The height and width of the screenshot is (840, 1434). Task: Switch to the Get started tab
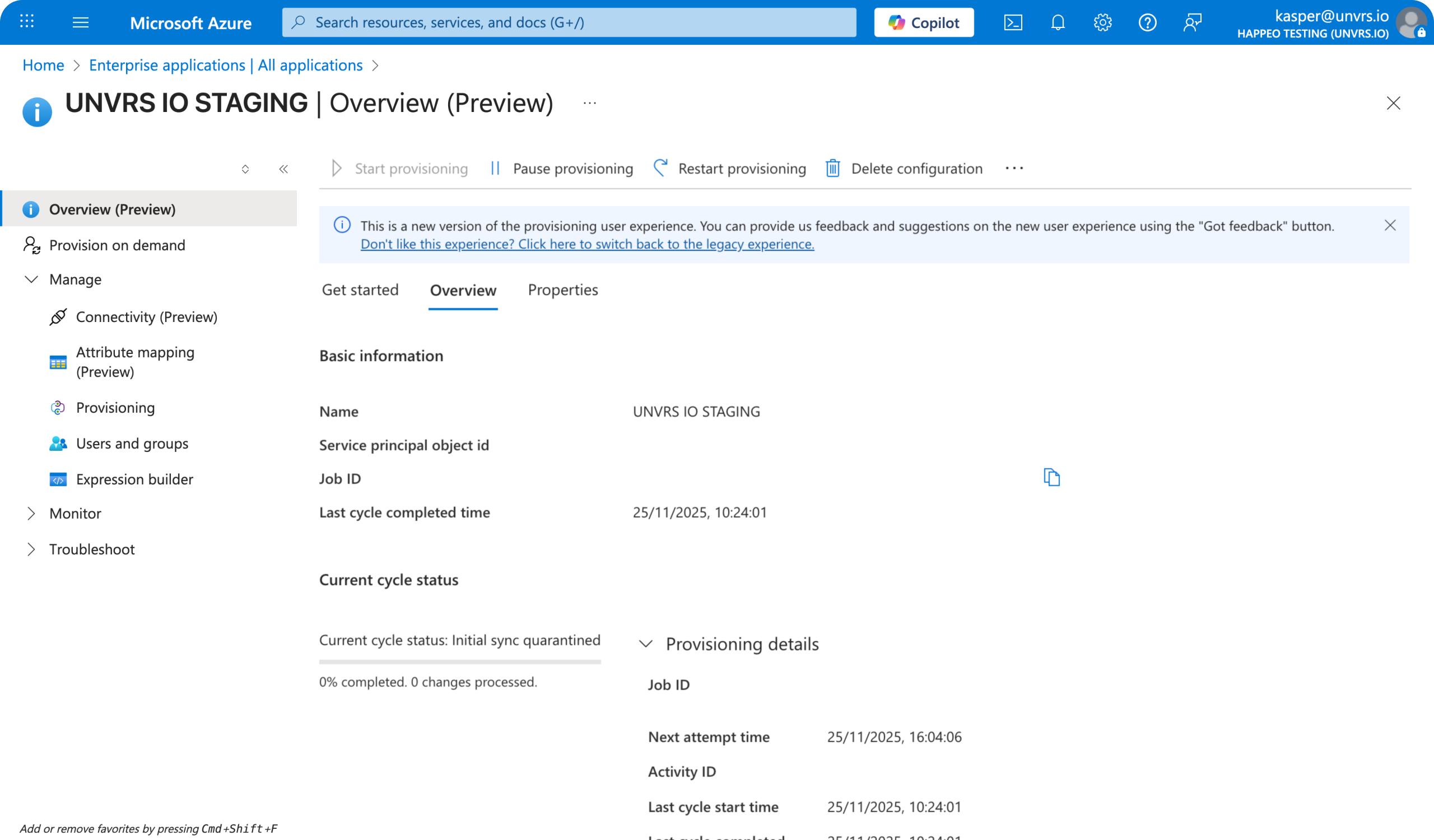click(x=360, y=290)
